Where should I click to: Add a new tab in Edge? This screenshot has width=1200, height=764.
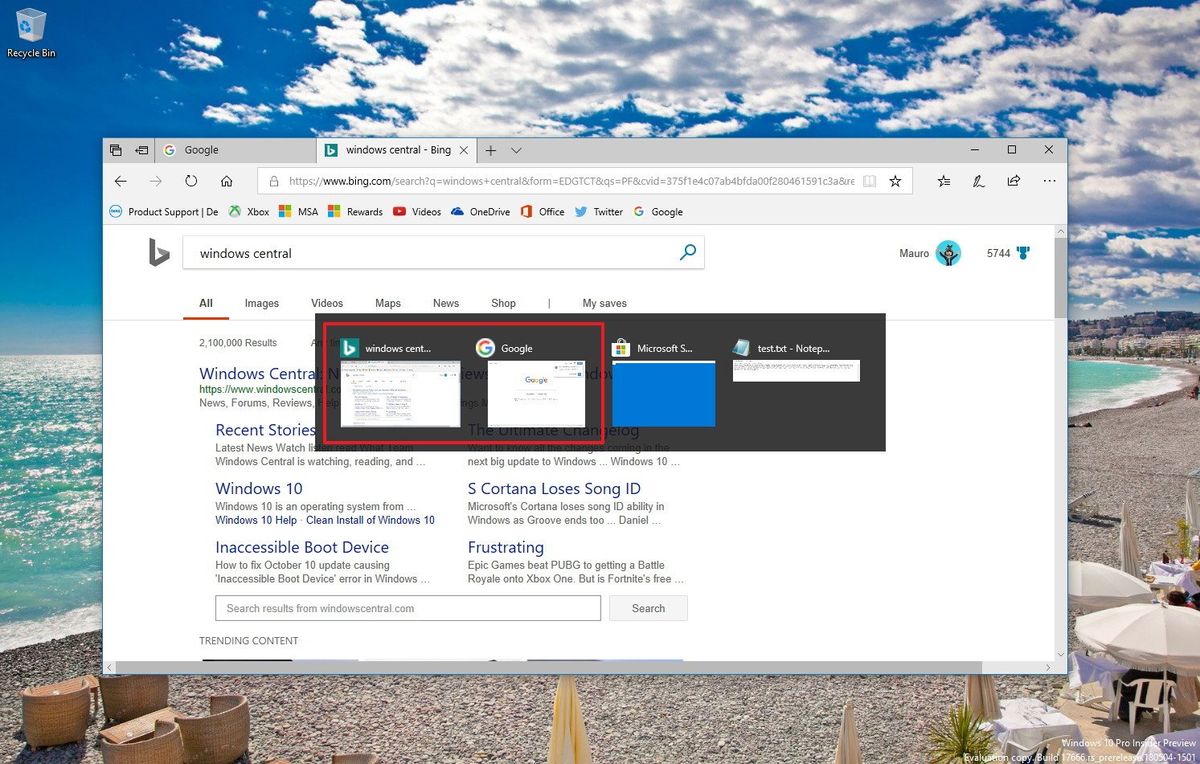click(x=491, y=150)
